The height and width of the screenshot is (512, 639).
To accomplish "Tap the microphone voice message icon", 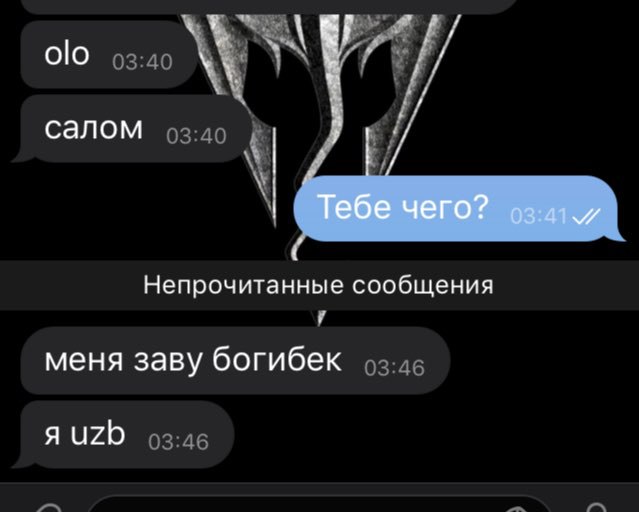I will (596, 508).
